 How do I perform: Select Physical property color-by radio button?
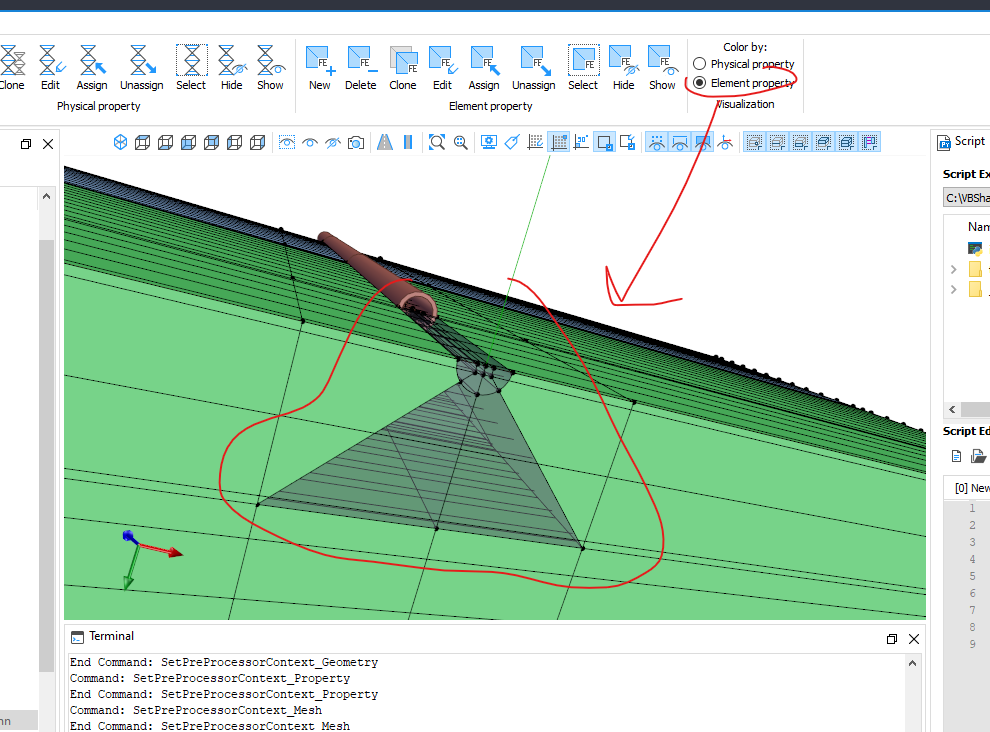pos(699,64)
